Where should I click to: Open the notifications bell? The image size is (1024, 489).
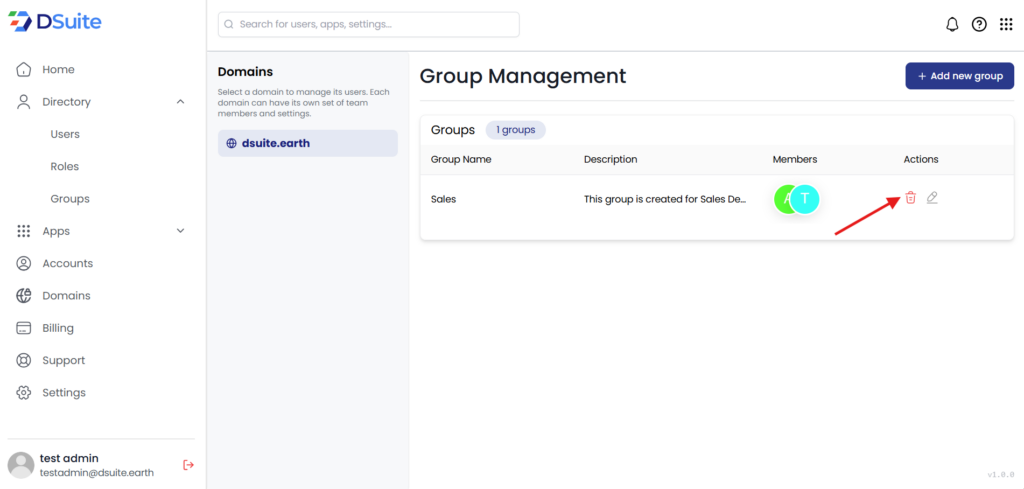tap(952, 25)
